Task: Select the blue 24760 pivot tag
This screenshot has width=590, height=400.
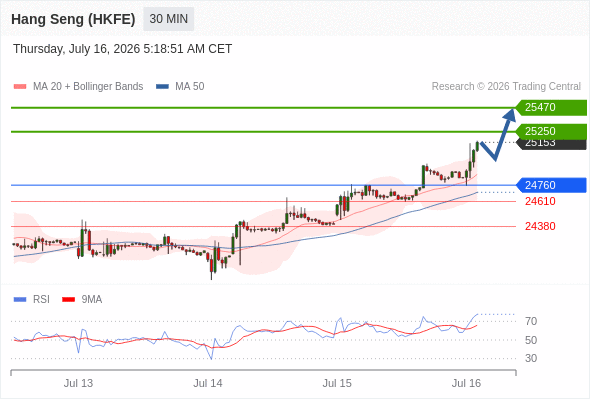Action: click(x=551, y=185)
